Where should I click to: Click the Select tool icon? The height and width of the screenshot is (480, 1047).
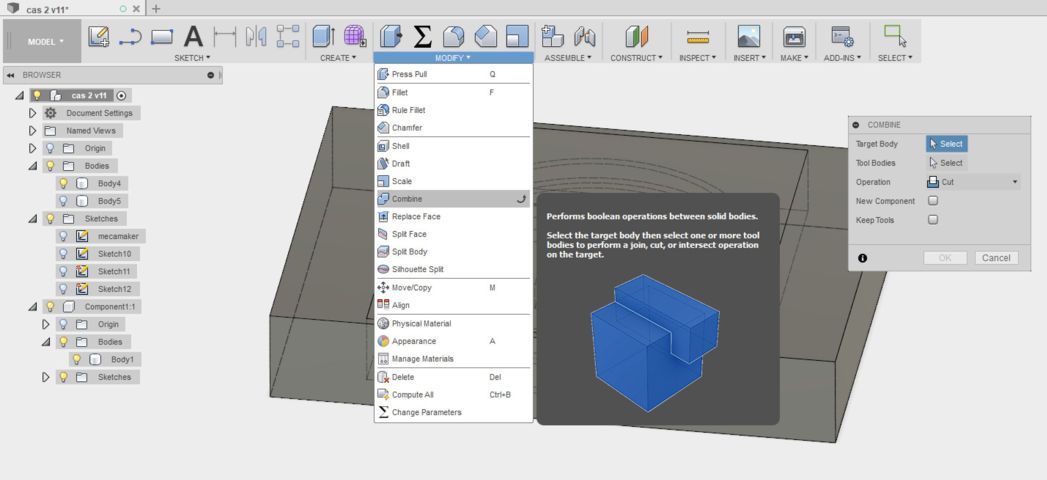click(x=895, y=36)
